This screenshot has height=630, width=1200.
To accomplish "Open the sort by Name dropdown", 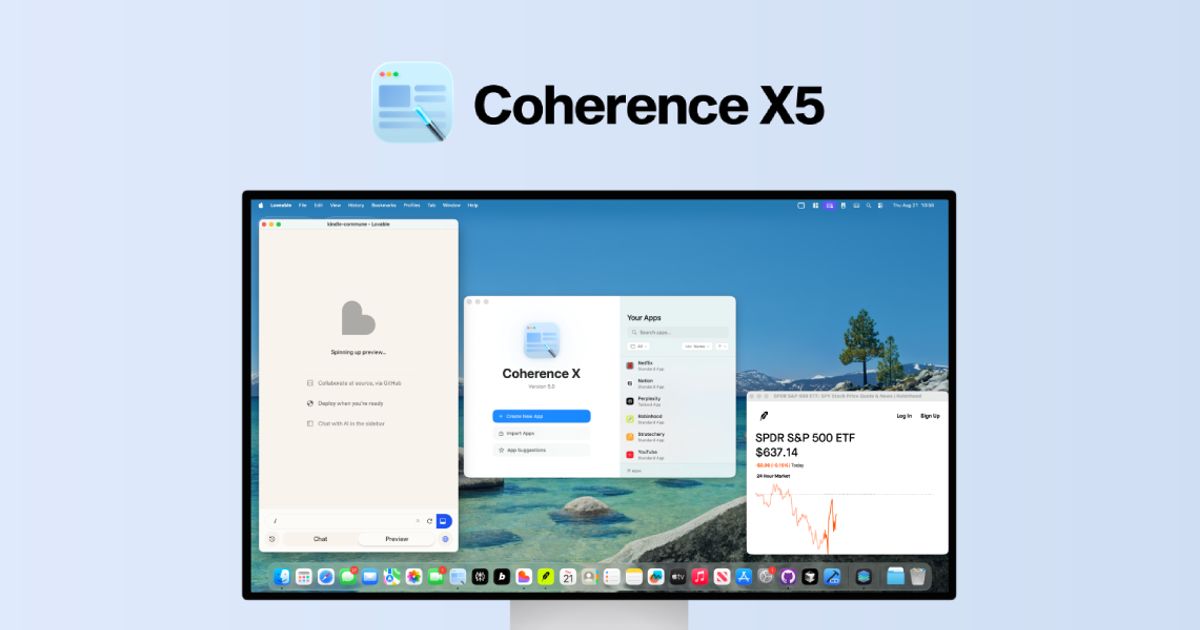I will point(697,346).
